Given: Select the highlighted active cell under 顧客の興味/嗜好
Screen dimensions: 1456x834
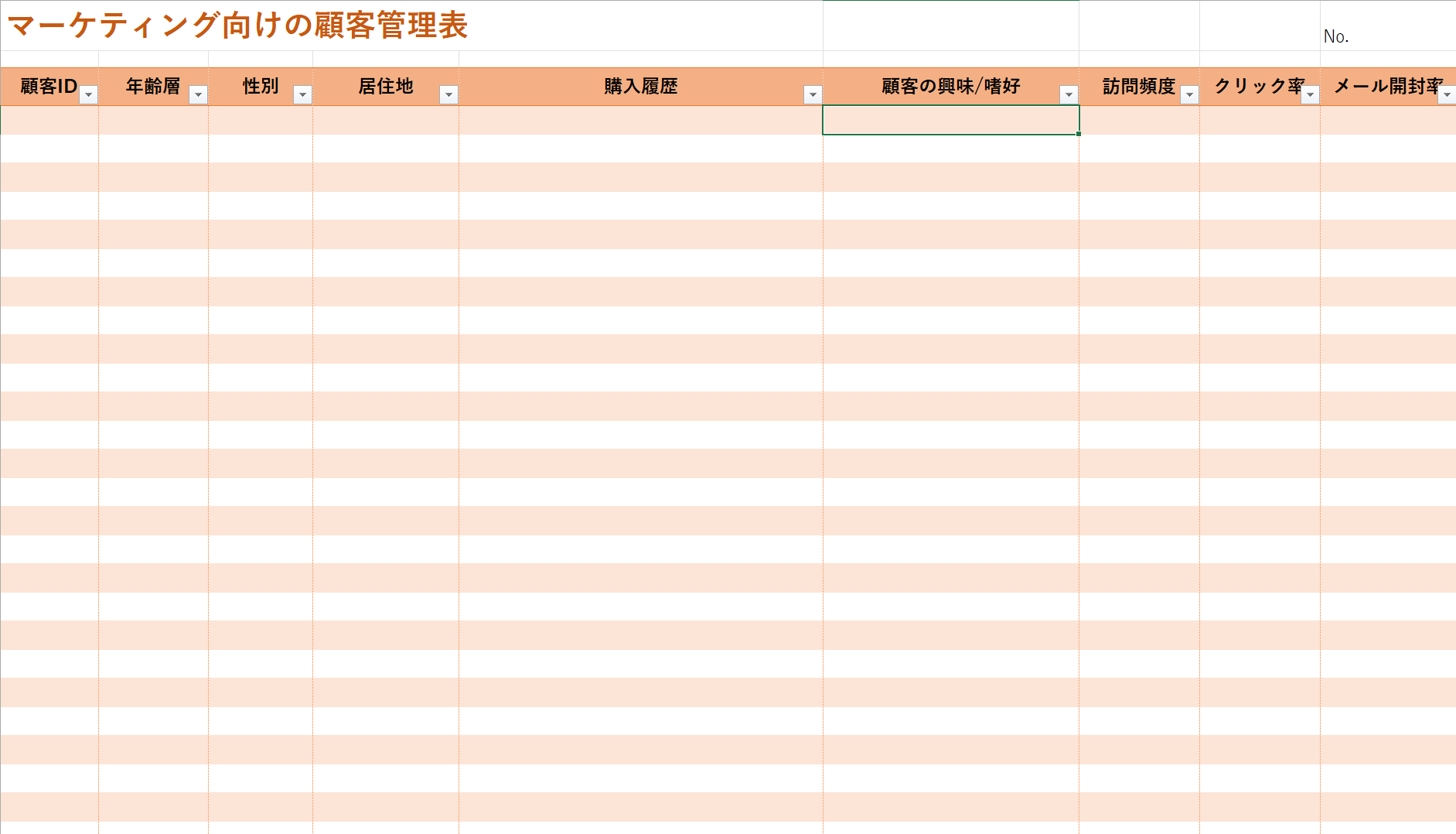Looking at the screenshot, I should [950, 120].
